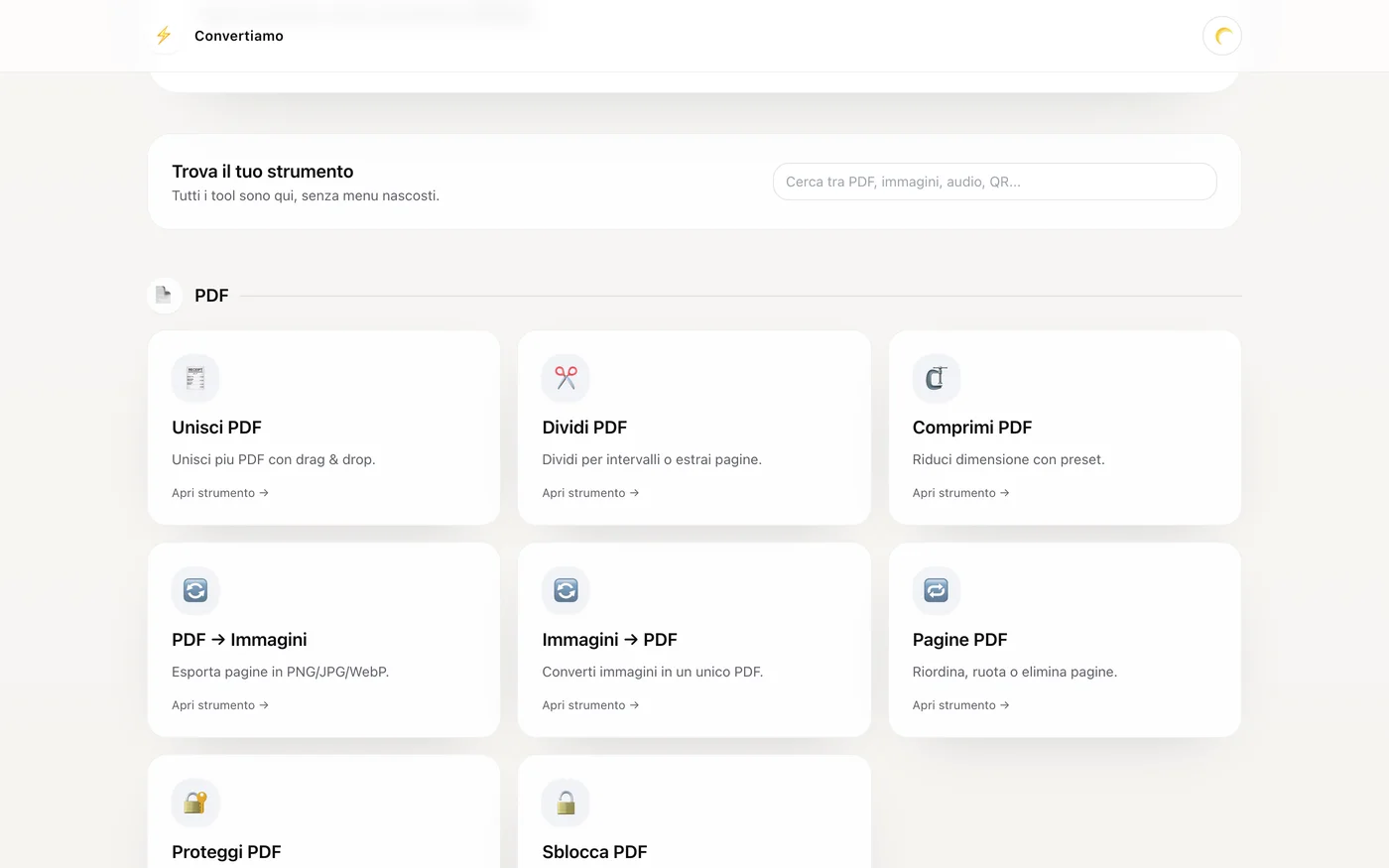Click the clamp icon for Comprimi PDF
The width and height of the screenshot is (1389, 868).
[x=936, y=378]
